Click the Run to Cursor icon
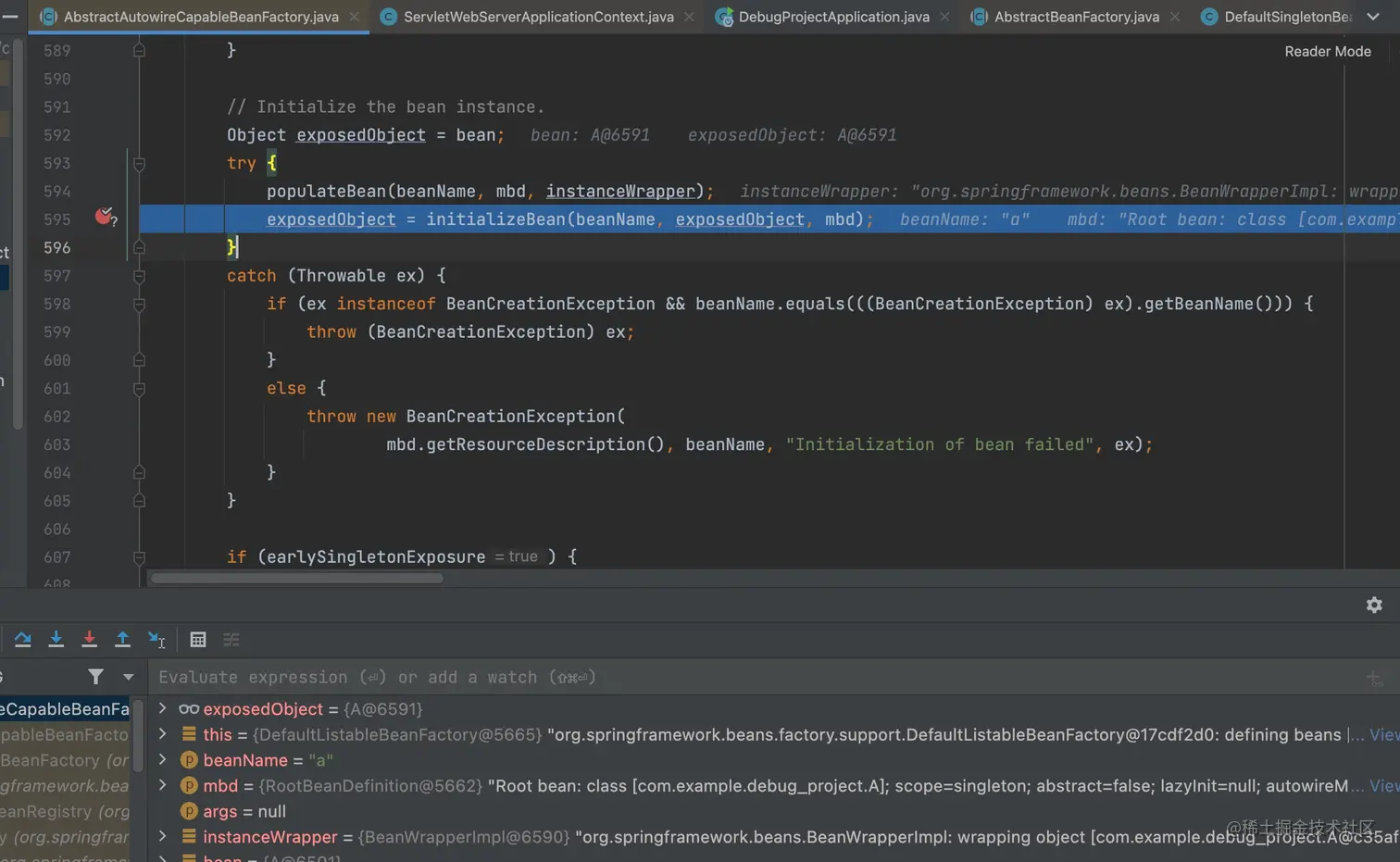Screen dimensions: 1400x862 156,639
